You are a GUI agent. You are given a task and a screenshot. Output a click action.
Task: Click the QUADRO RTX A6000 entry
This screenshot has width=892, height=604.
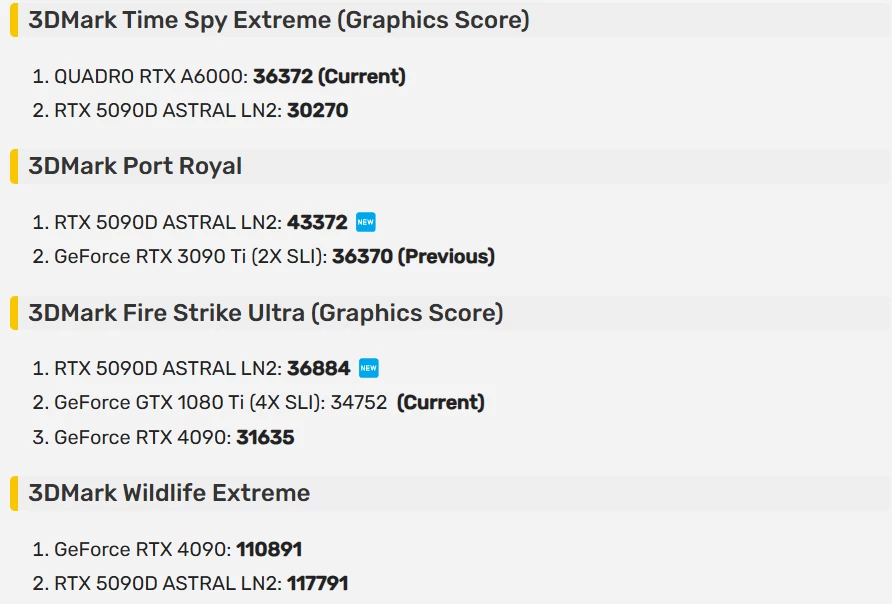pyautogui.click(x=218, y=76)
